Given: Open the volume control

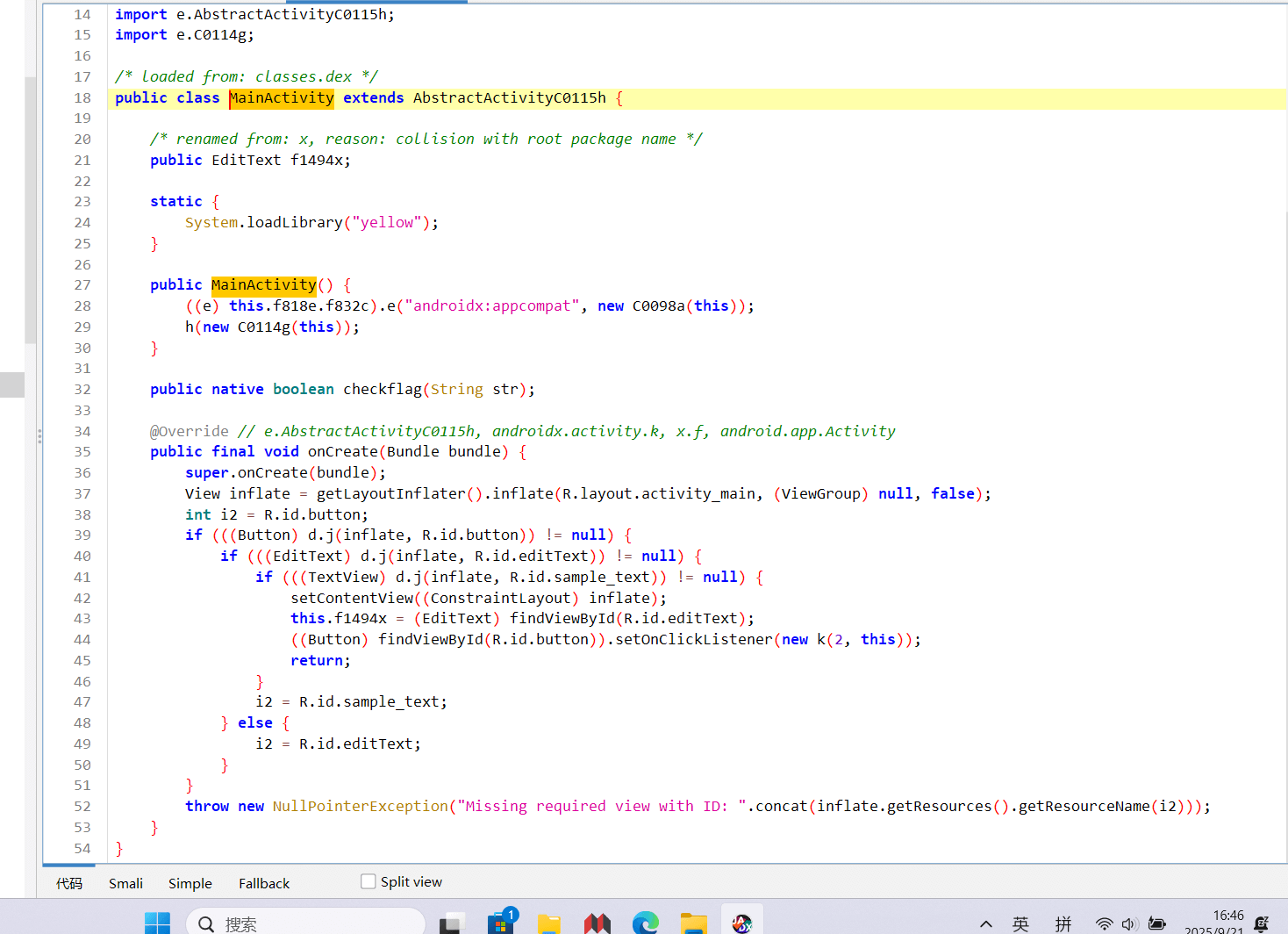Looking at the screenshot, I should (1130, 923).
